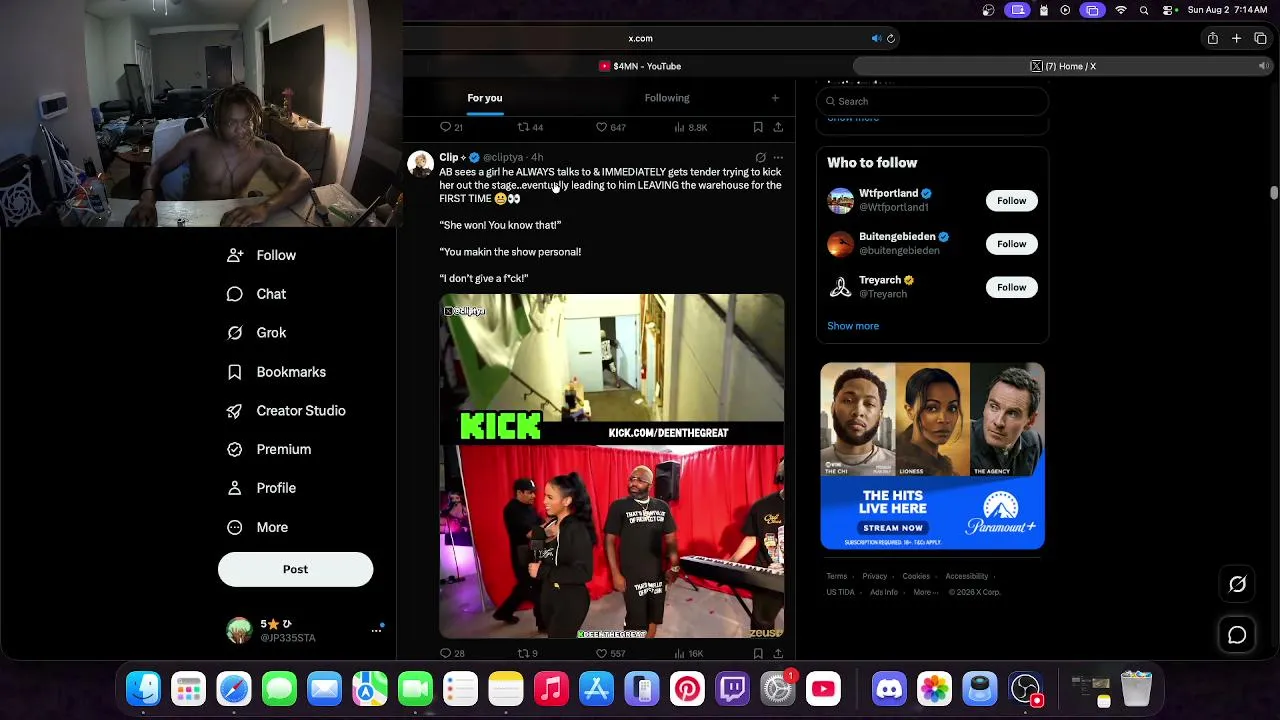Play the Clip post video
The width and height of the screenshot is (1280, 720).
(x=612, y=466)
